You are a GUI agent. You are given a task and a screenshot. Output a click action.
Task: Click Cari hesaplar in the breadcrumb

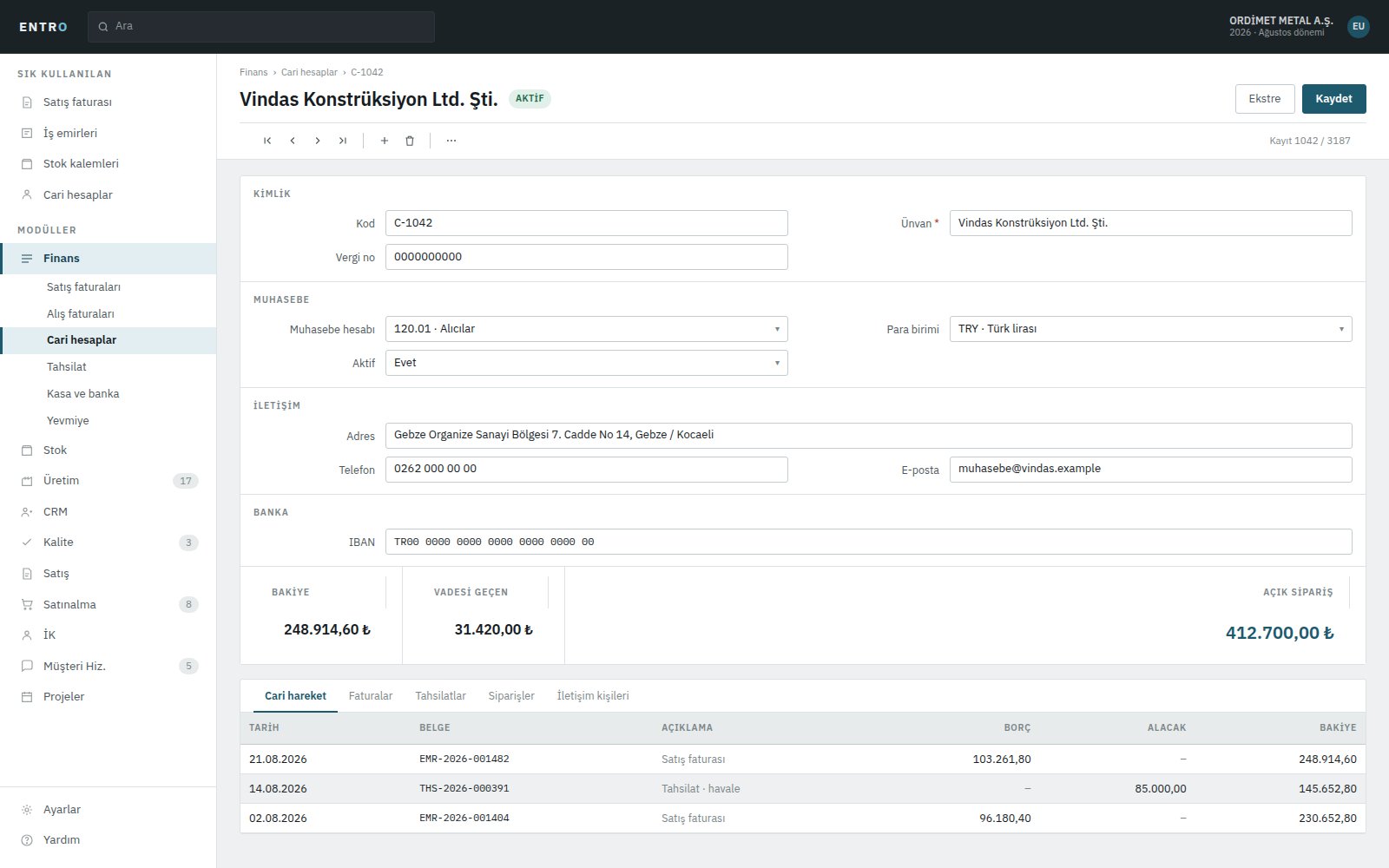pos(309,72)
